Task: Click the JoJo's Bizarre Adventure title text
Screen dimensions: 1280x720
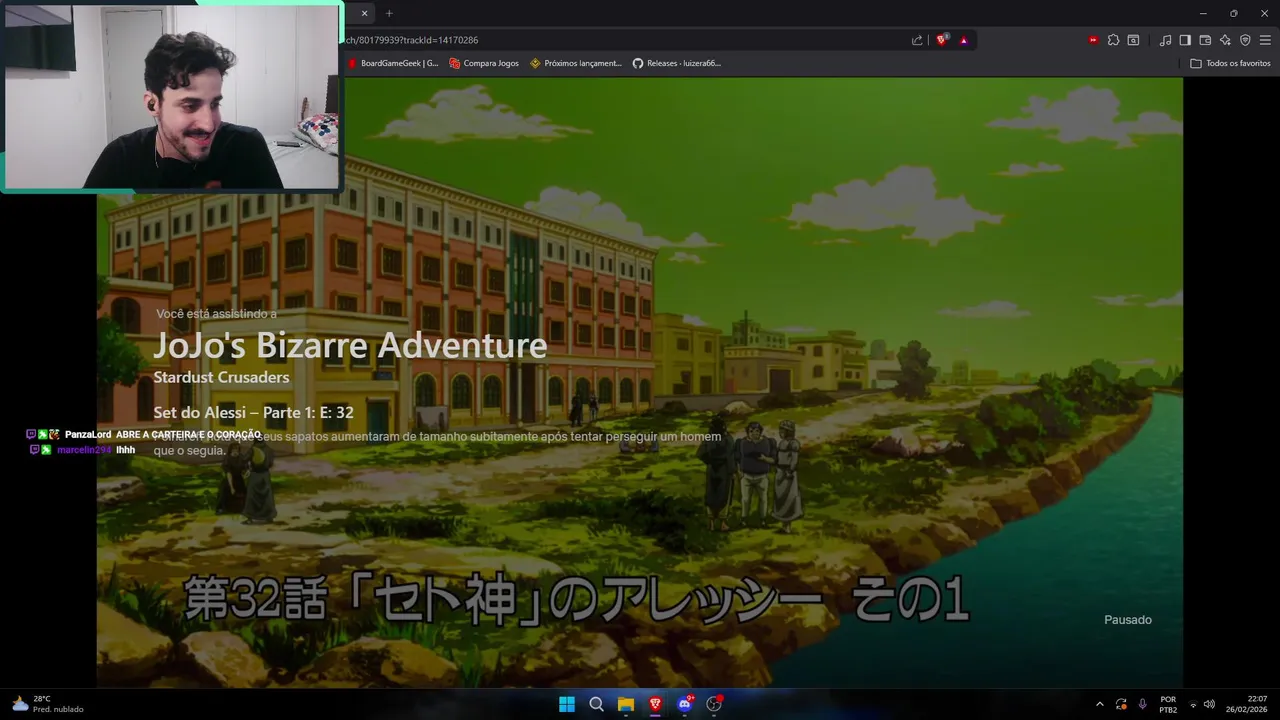Action: pos(350,345)
